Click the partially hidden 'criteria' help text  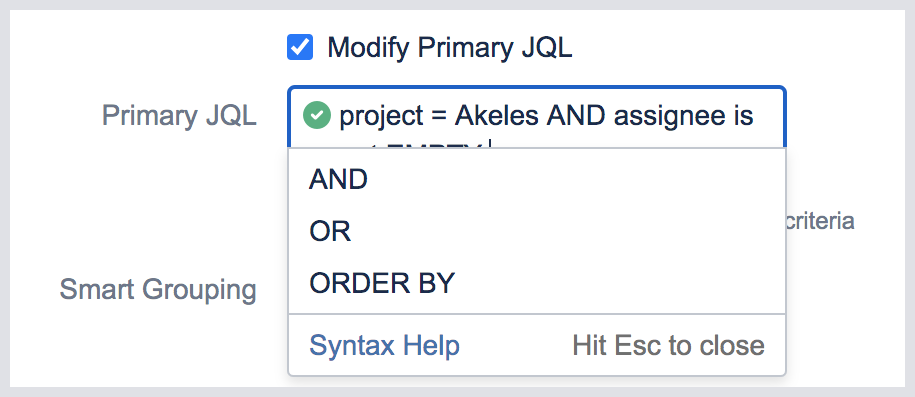coord(820,221)
